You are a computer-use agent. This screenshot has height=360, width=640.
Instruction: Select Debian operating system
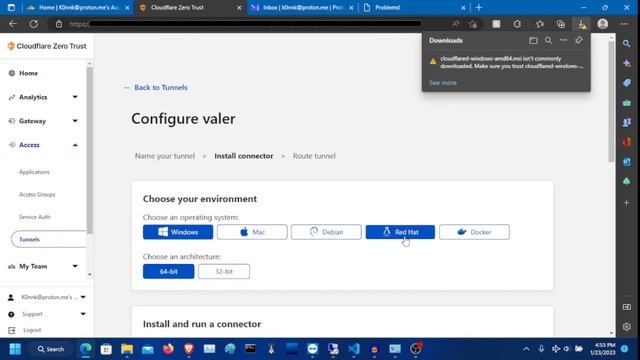(326, 232)
